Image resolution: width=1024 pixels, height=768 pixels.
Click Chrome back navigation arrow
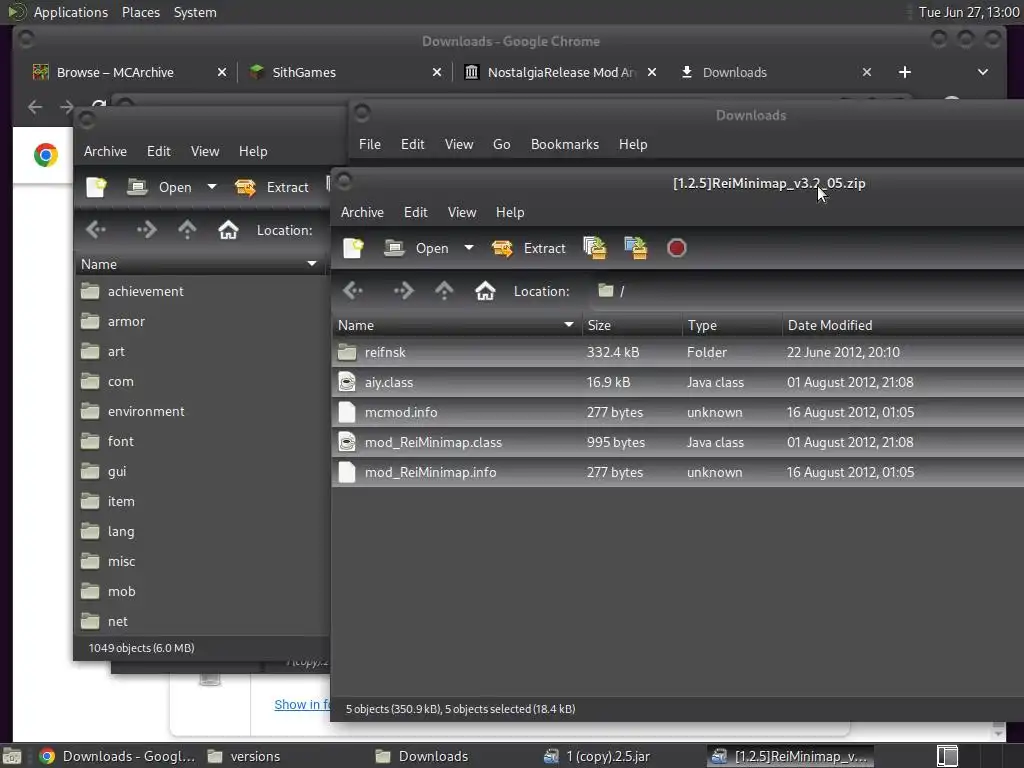pyautogui.click(x=35, y=107)
